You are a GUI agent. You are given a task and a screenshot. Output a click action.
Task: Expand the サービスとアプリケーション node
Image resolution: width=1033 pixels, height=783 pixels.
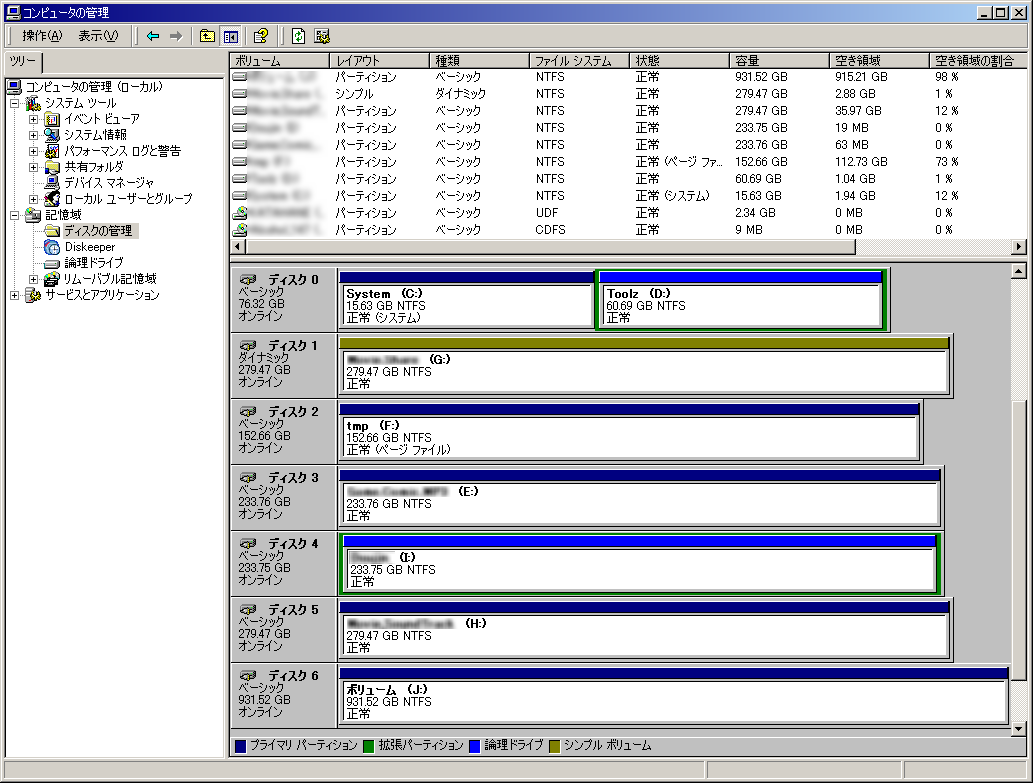14,295
